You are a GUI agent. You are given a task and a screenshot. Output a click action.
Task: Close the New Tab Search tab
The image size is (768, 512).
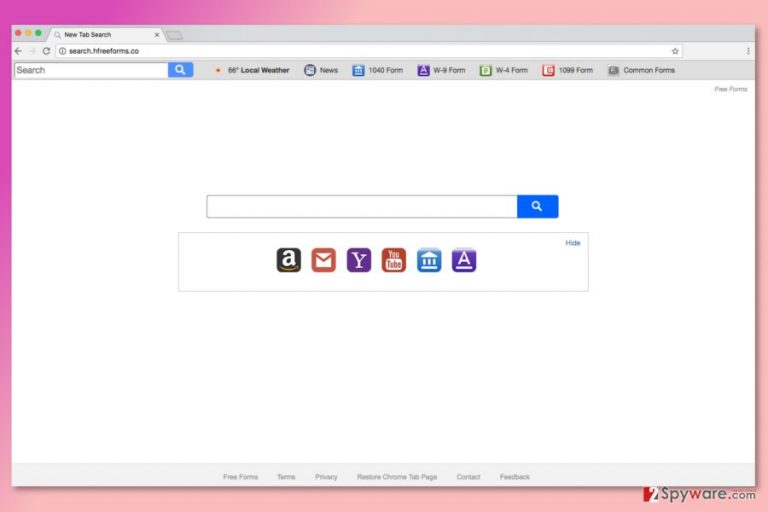pos(157,35)
